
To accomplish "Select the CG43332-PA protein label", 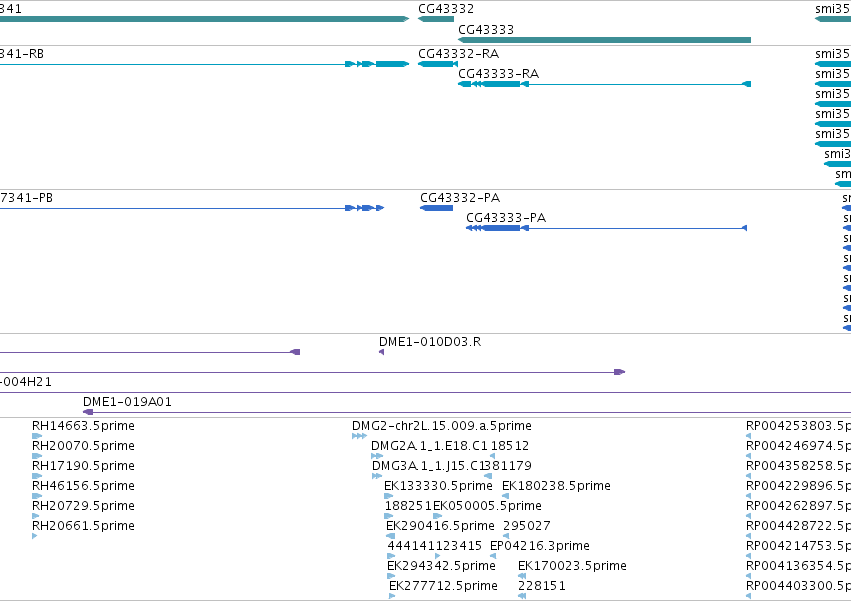I will tap(460, 198).
